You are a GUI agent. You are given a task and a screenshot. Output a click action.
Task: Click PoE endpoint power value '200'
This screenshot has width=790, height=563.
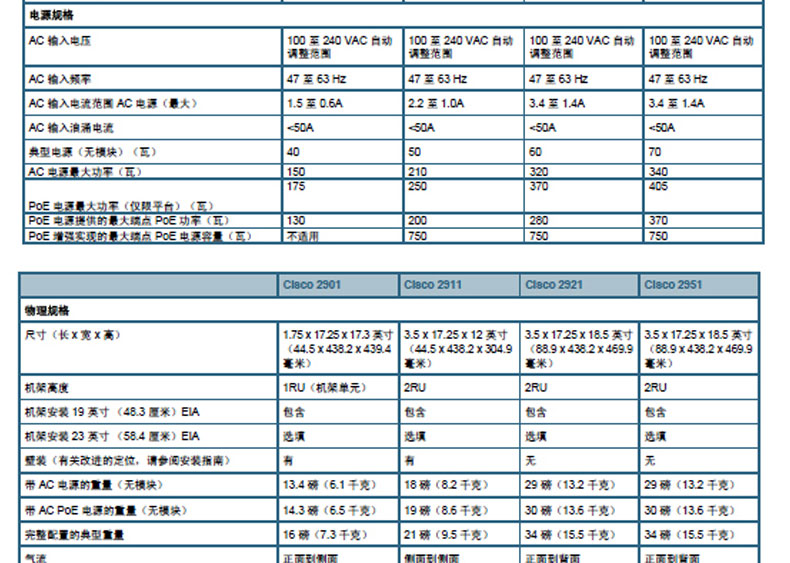coord(417,220)
